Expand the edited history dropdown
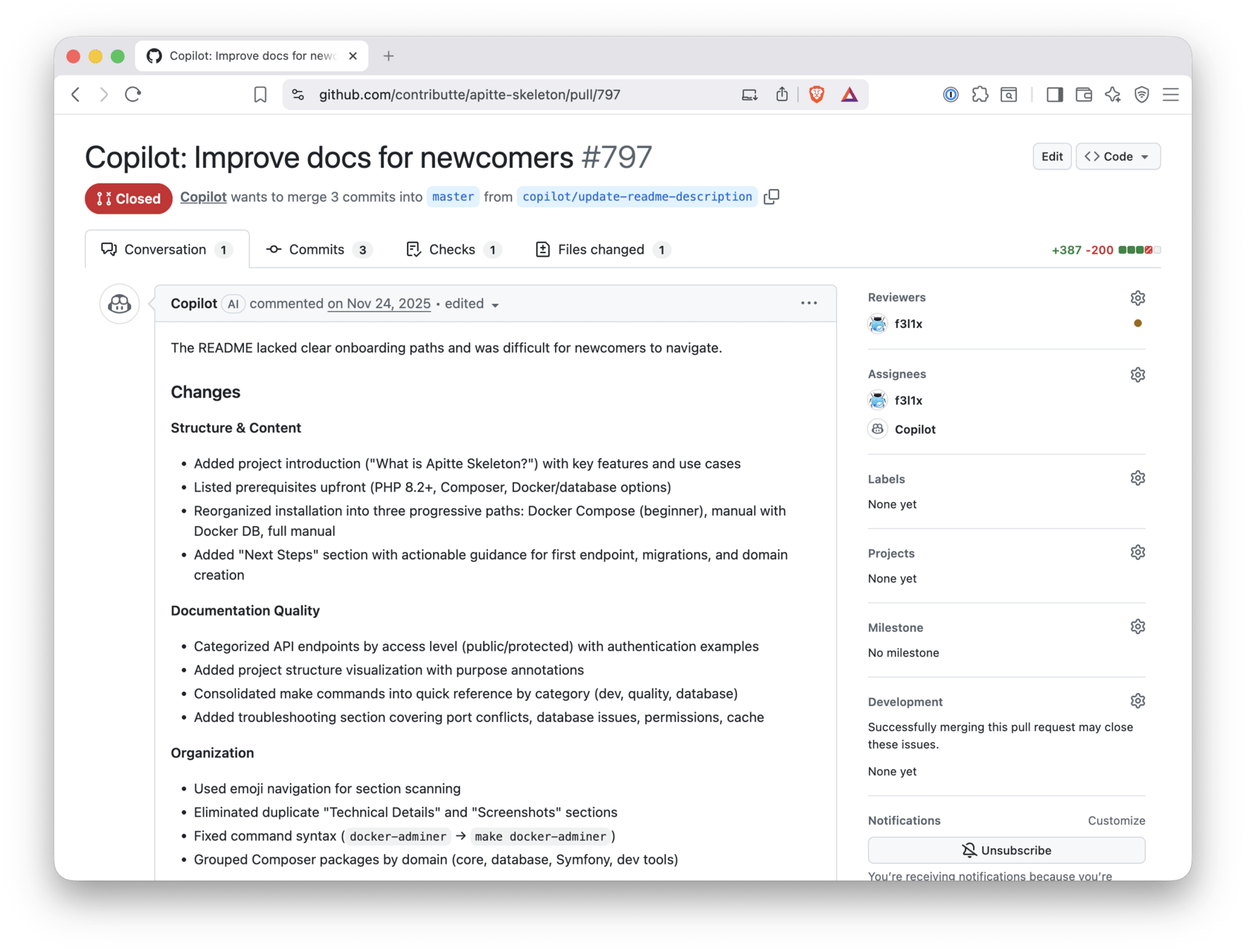 click(472, 304)
